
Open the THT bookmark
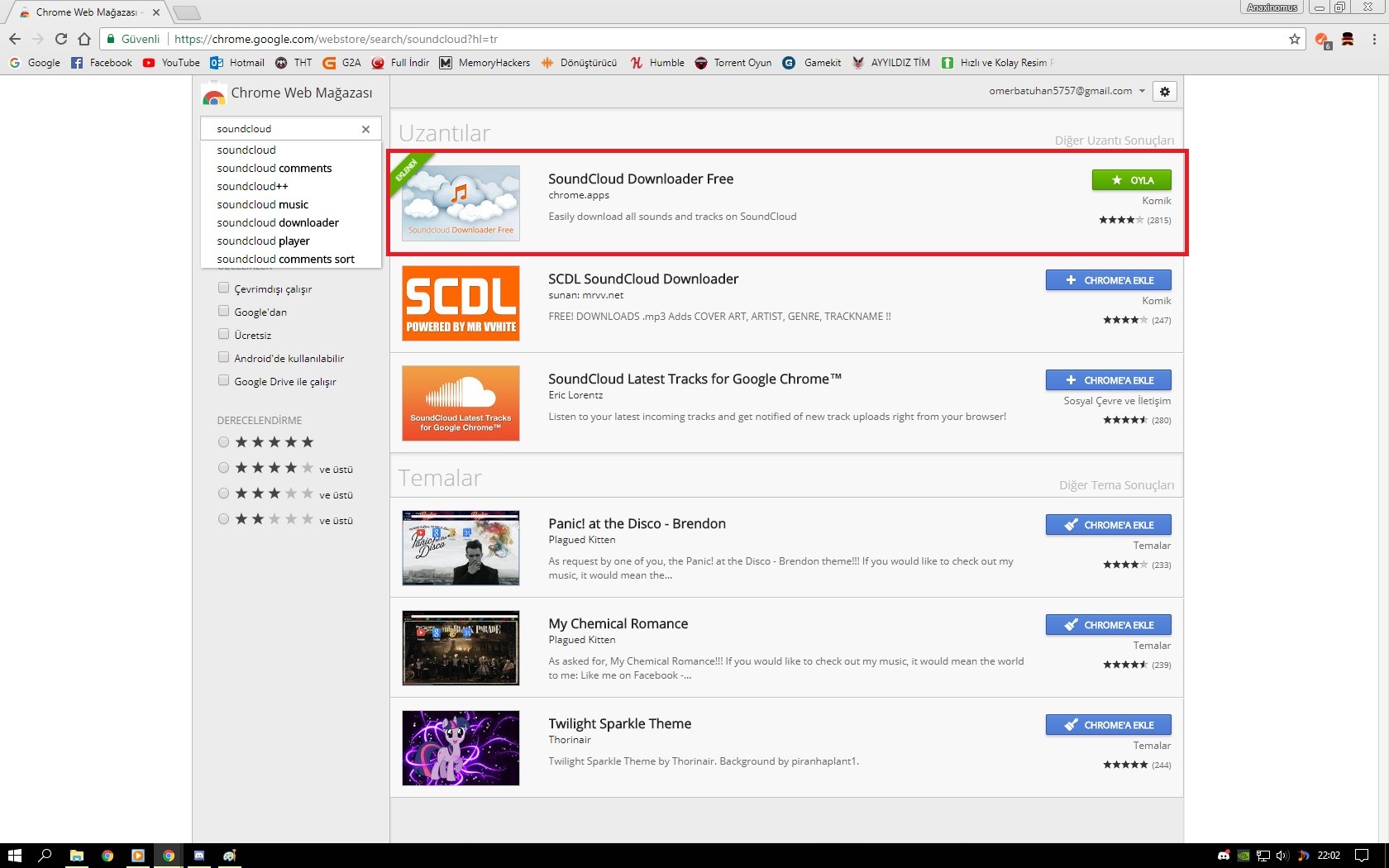[x=294, y=63]
